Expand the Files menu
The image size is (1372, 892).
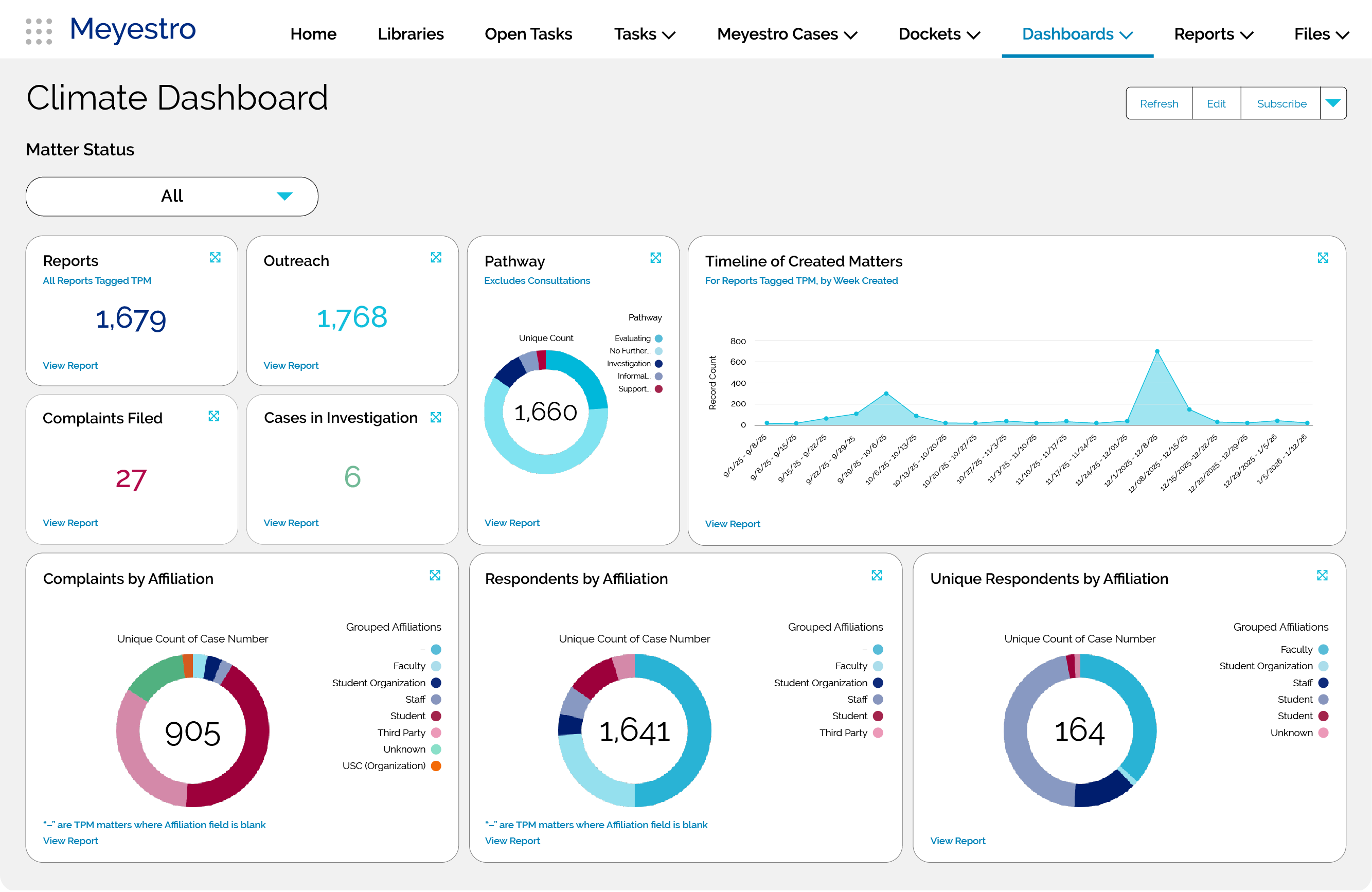[1321, 34]
